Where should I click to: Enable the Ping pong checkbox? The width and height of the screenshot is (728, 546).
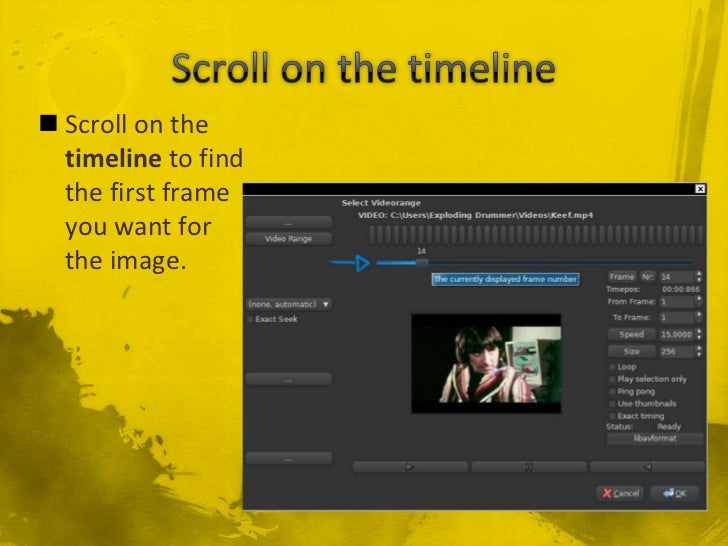click(x=612, y=391)
